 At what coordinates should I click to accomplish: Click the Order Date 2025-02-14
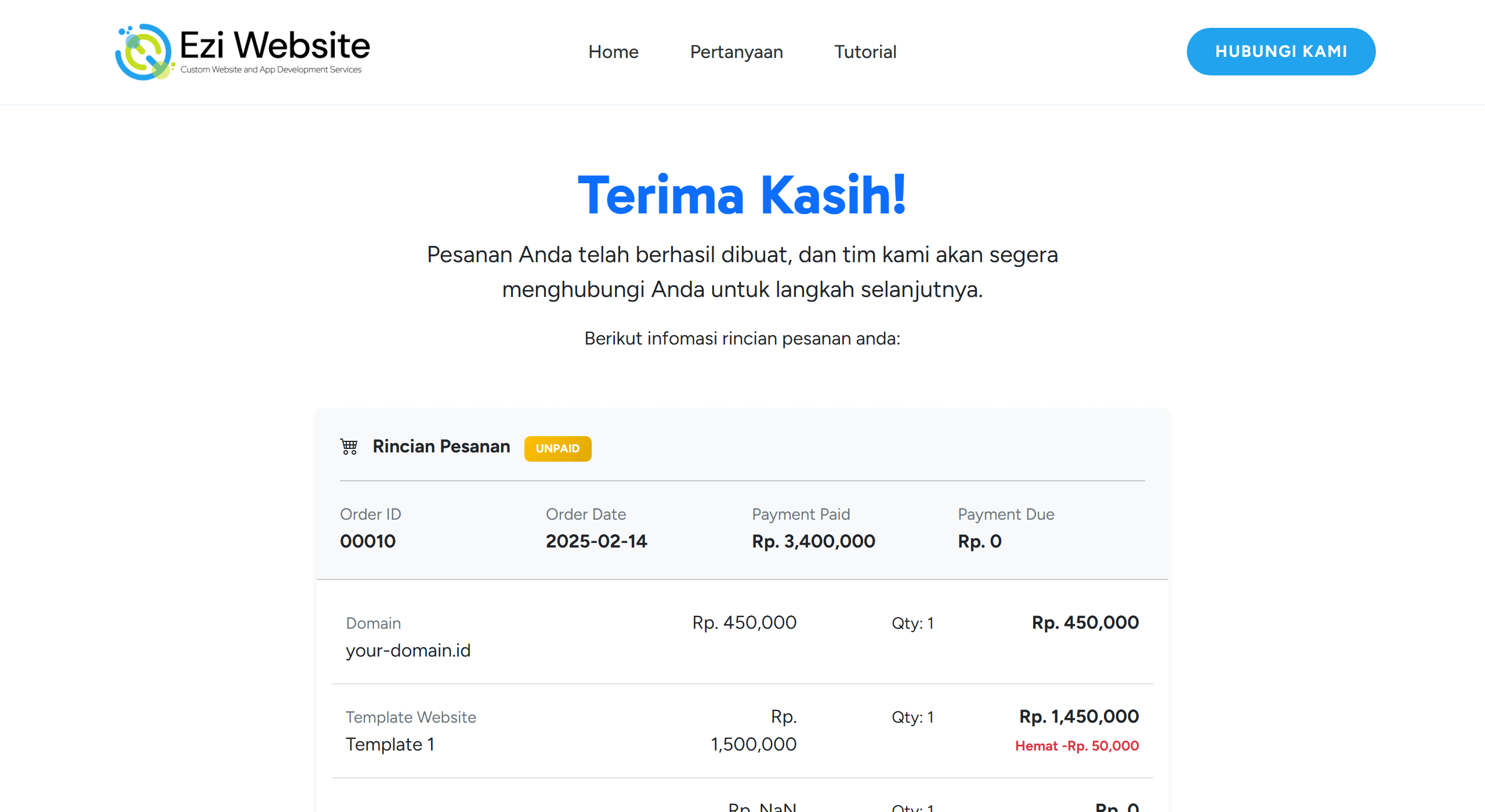coord(596,541)
